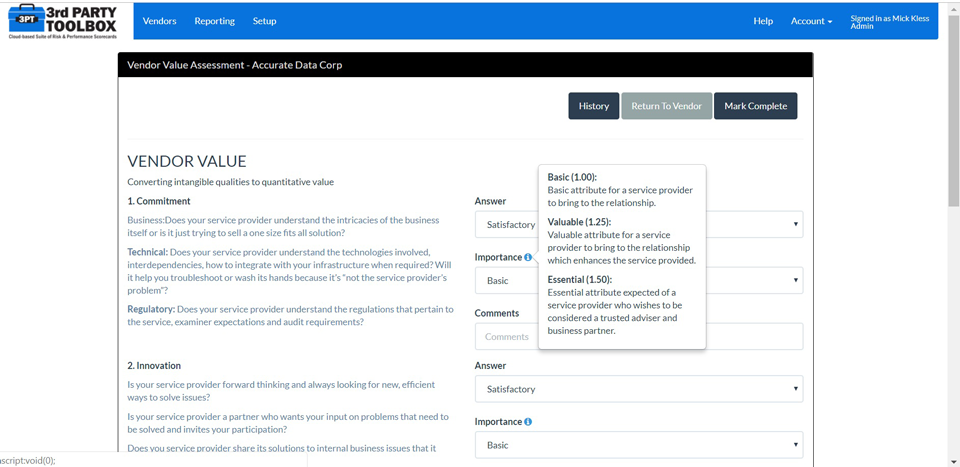960x467 pixels.
Task: Open the Setup menu
Action: [264, 21]
